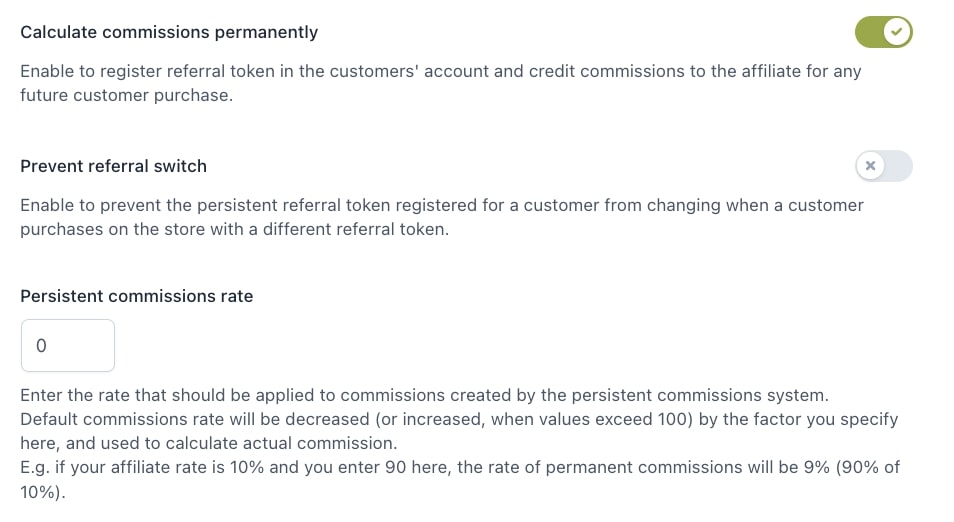Click the 'Enable to register referral token' description line
This screenshot has width=954, height=522.
[x=440, y=71]
